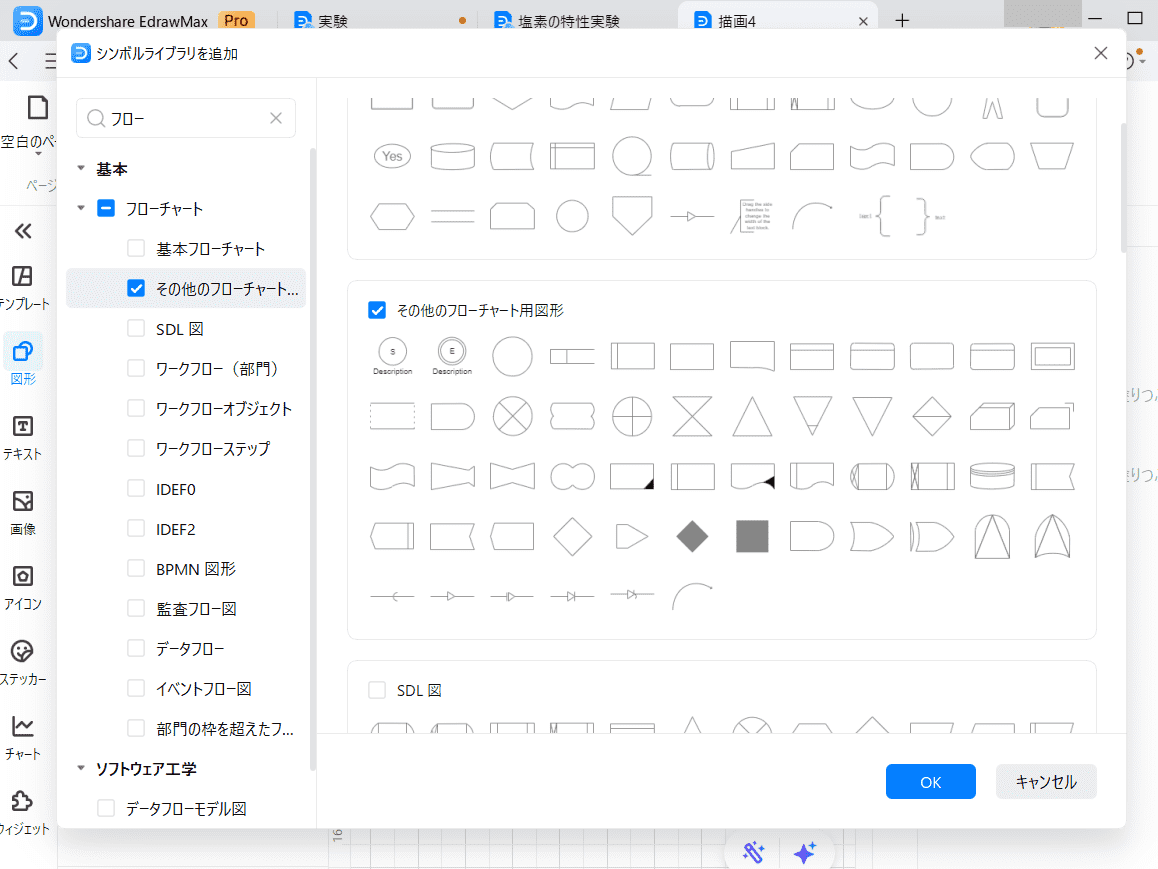Viewport: 1158px width, 869px height.
Task: Collapse the フローチャート tree node
Action: (x=81, y=208)
